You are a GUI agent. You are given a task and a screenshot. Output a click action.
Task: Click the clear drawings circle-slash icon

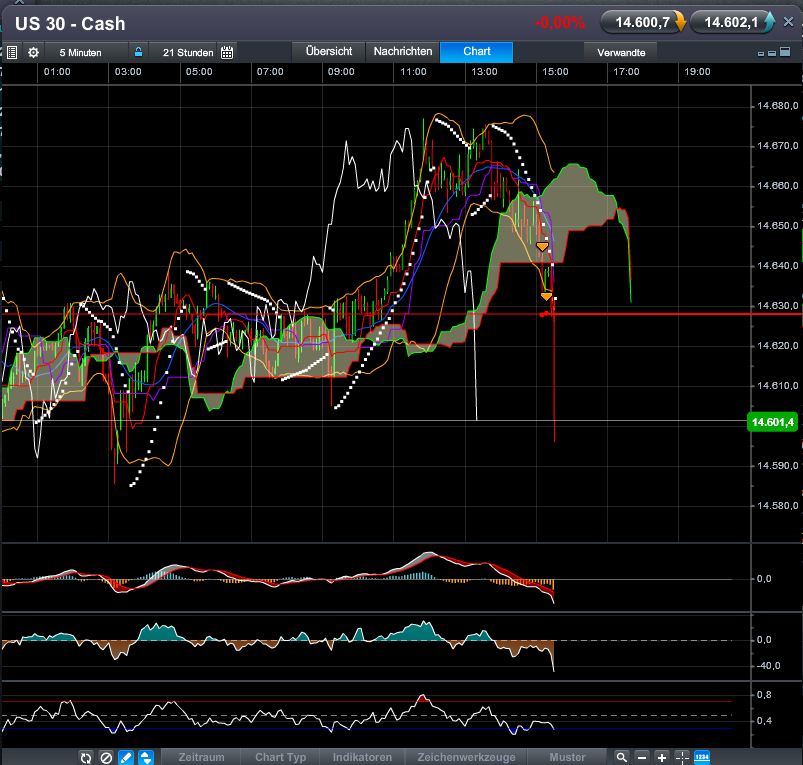click(106, 757)
